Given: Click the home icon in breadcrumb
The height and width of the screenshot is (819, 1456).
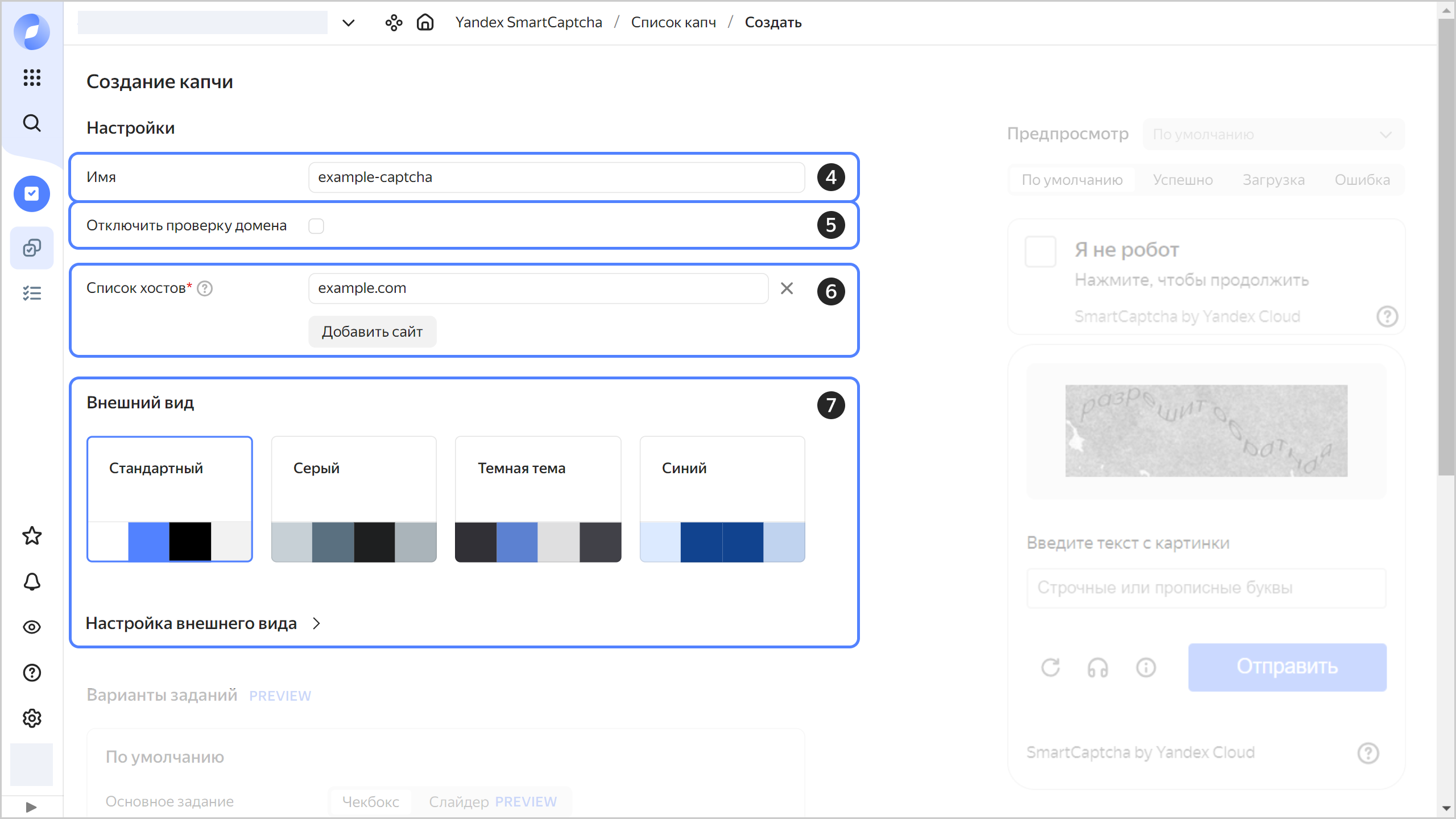Looking at the screenshot, I should click(x=425, y=23).
